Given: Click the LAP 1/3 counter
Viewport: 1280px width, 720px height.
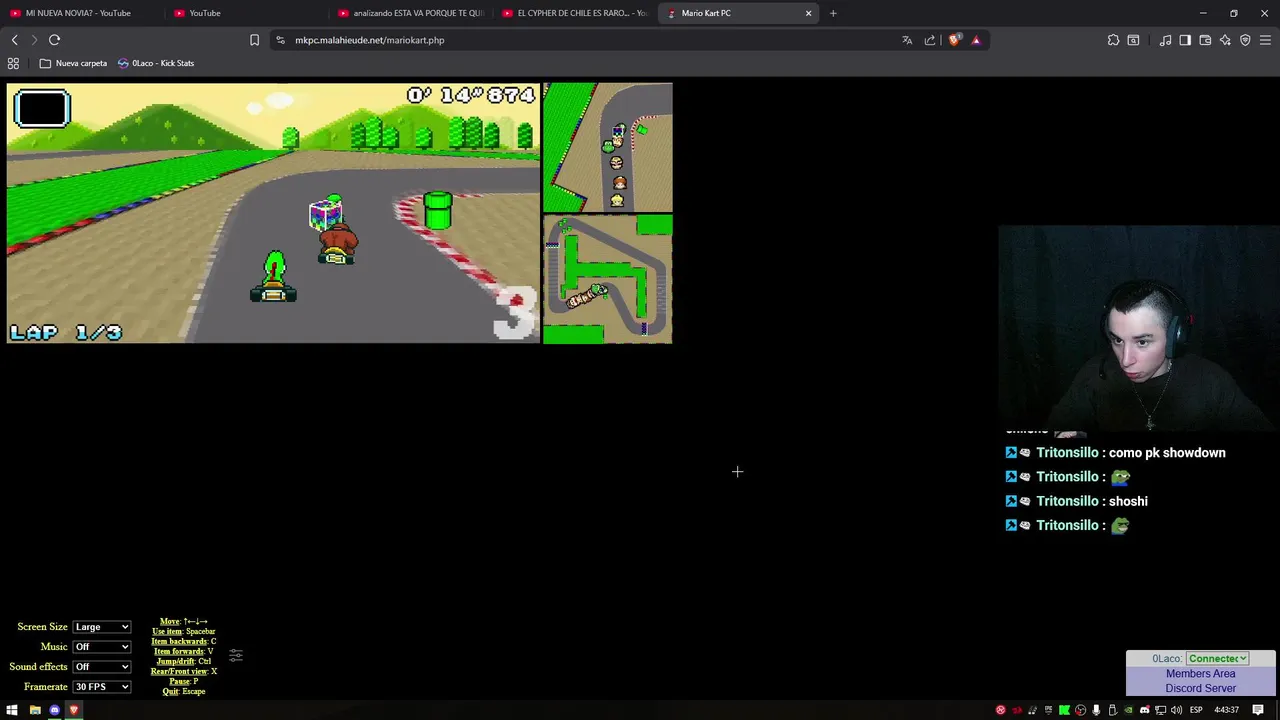Looking at the screenshot, I should (66, 332).
